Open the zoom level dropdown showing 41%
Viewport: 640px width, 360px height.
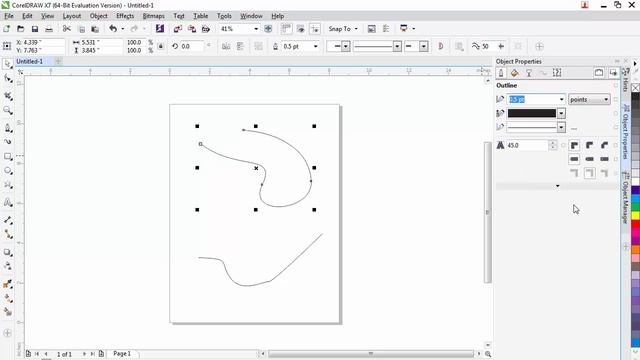click(x=256, y=29)
